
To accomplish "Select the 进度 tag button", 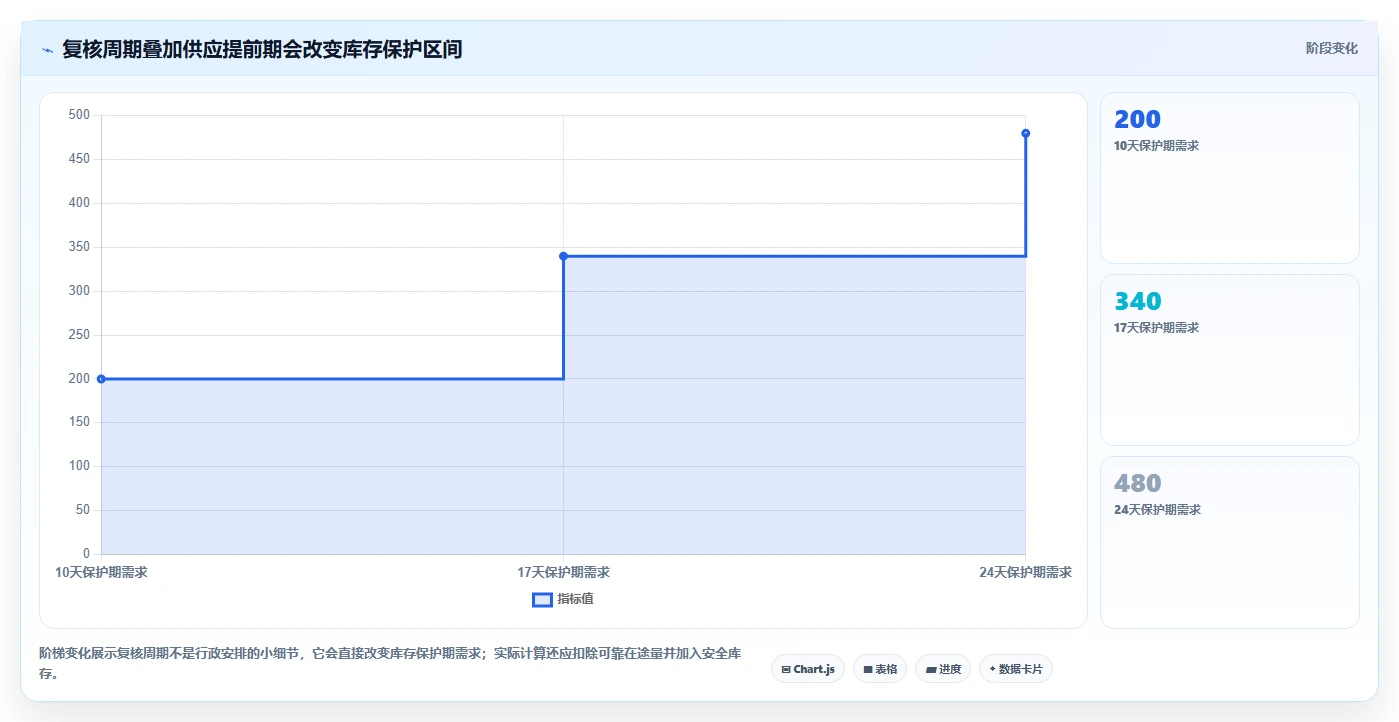I will point(943,669).
